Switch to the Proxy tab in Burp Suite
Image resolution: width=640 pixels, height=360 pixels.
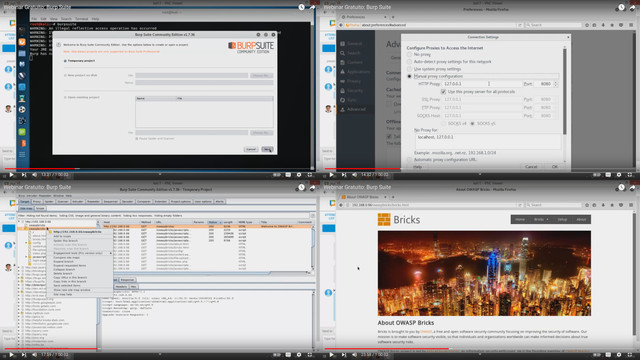click(x=37, y=202)
